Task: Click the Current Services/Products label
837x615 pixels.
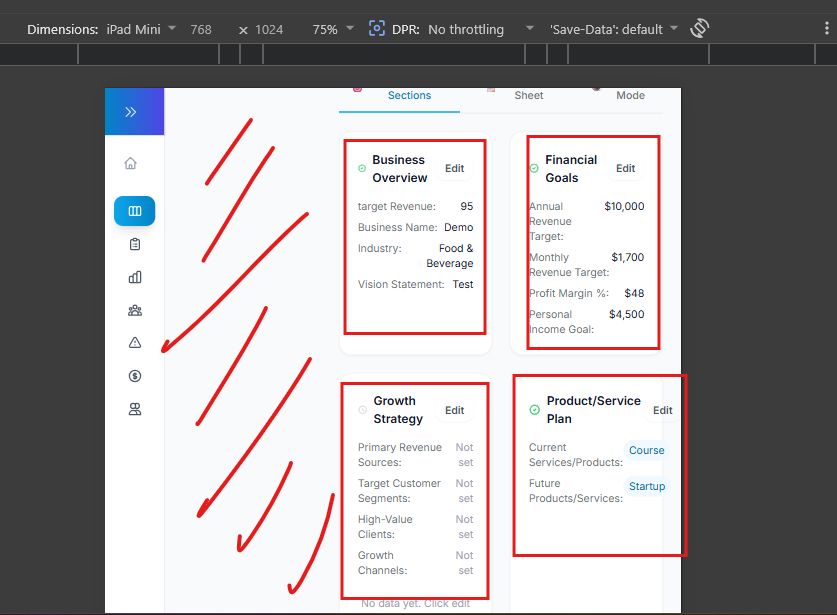Action: click(x=575, y=455)
